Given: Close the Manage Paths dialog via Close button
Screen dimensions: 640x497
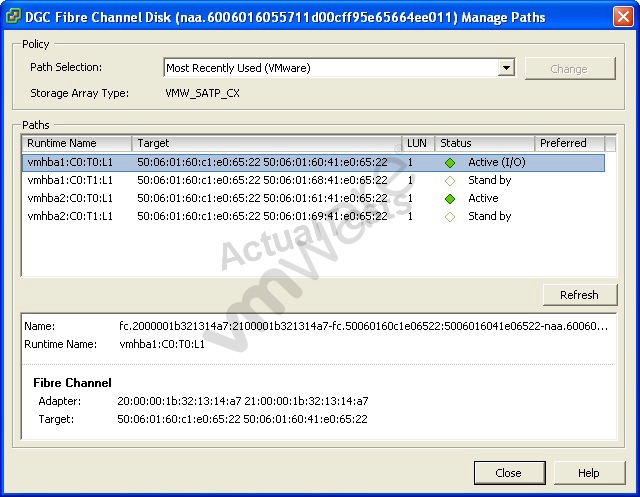Looking at the screenshot, I should pyautogui.click(x=509, y=473).
